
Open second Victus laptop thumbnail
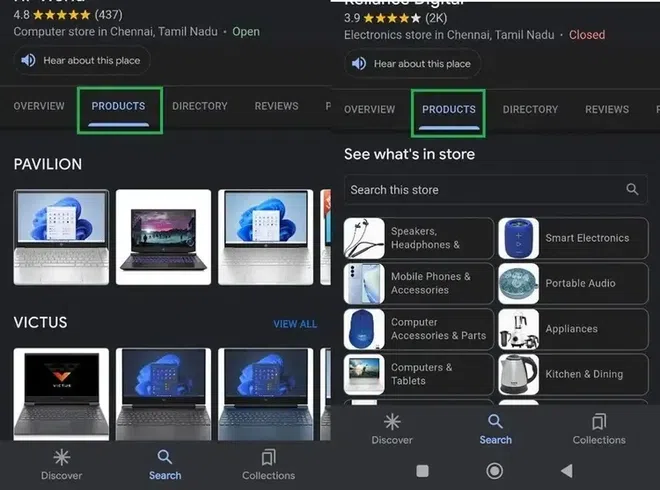(x=163, y=394)
